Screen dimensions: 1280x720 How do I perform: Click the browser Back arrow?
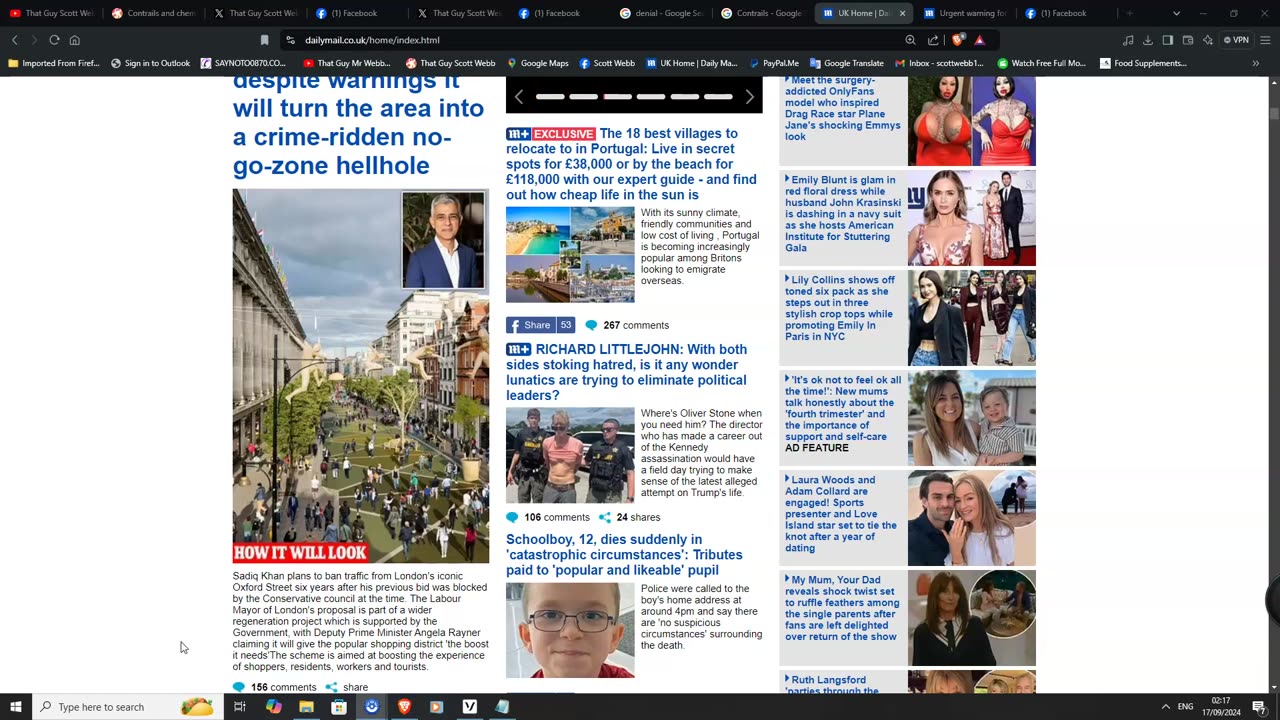[x=14, y=40]
